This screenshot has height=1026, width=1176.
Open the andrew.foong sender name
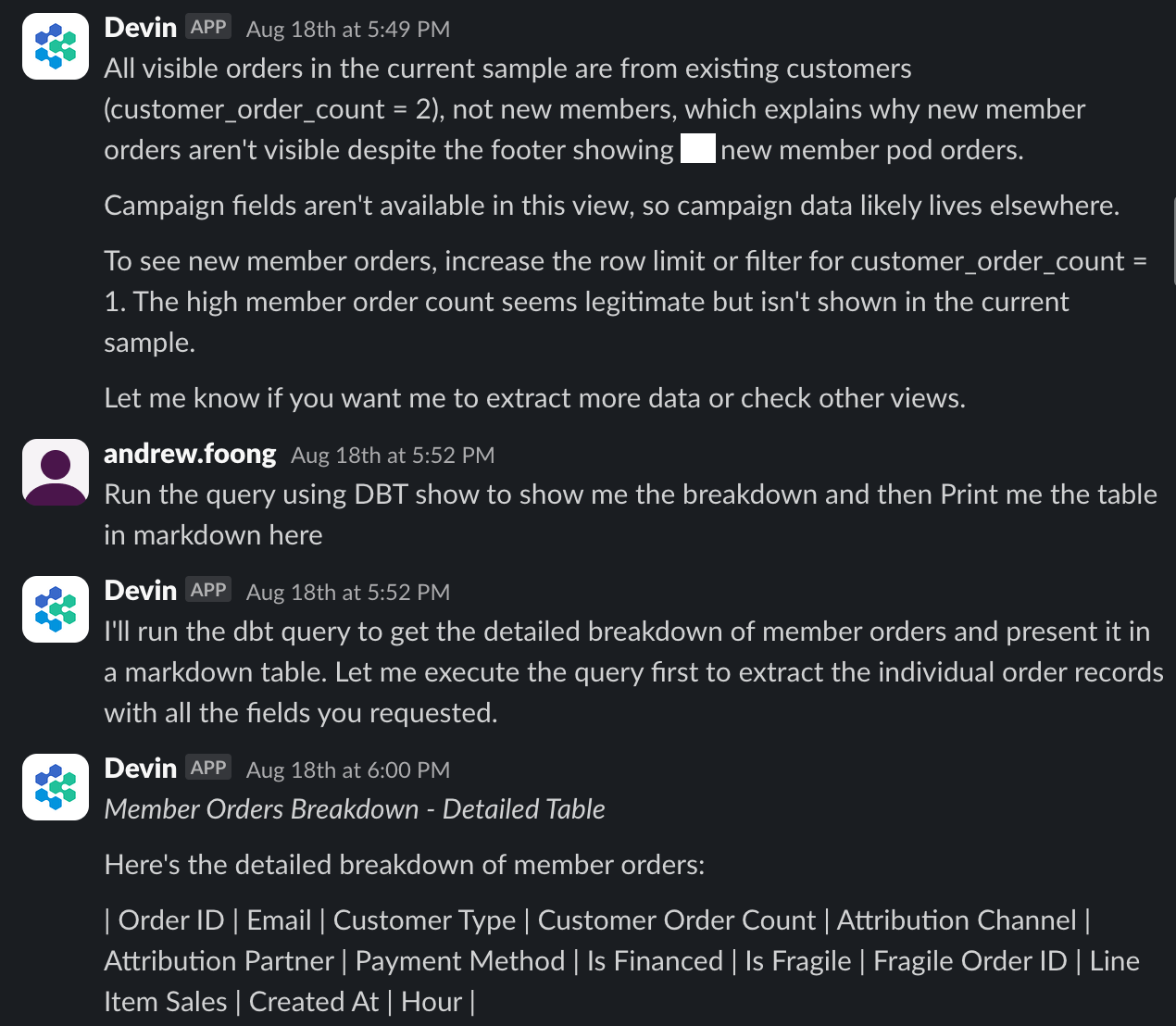pos(190,454)
